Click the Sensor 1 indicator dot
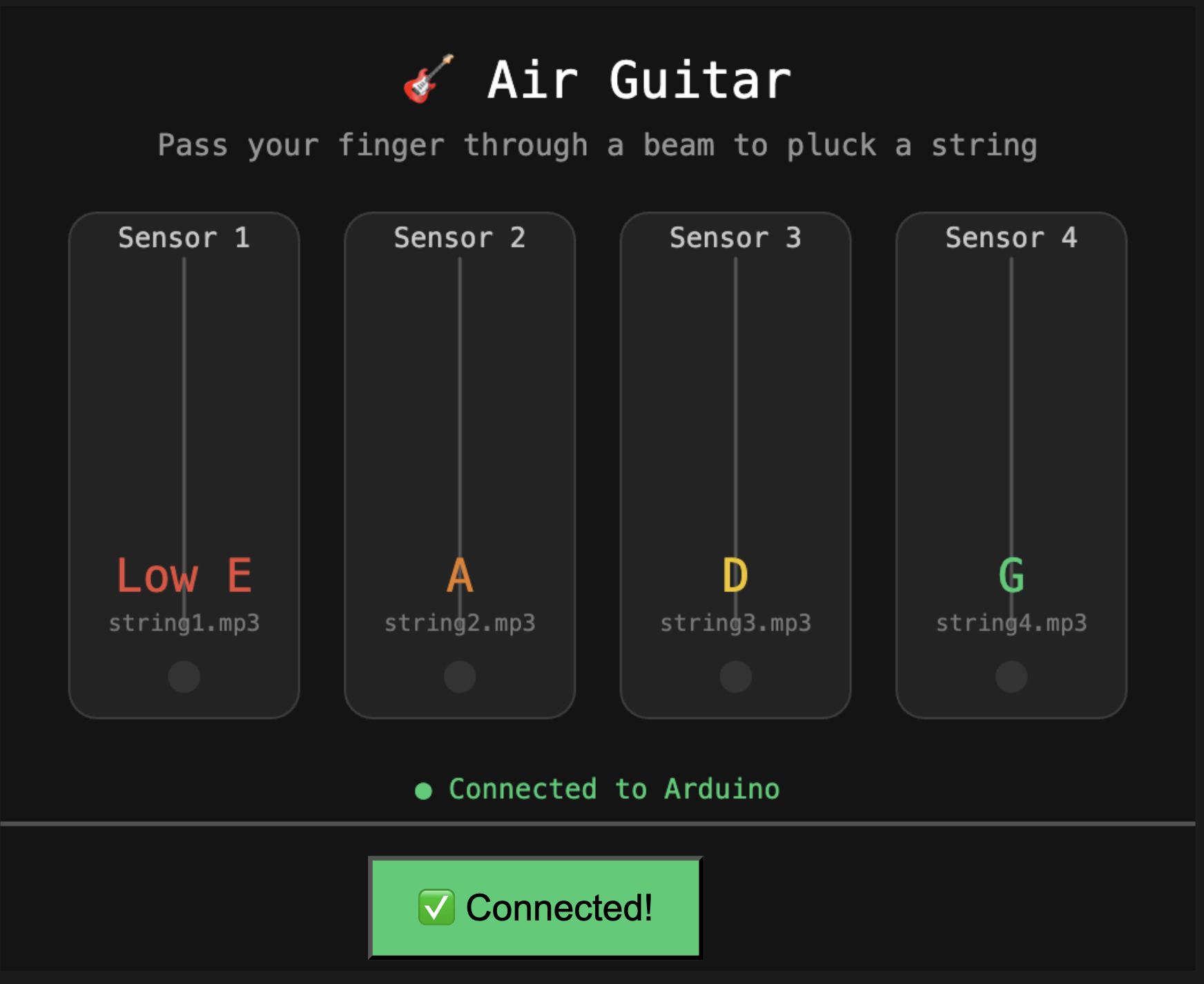Screen dimensions: 1204x984 coord(184,676)
